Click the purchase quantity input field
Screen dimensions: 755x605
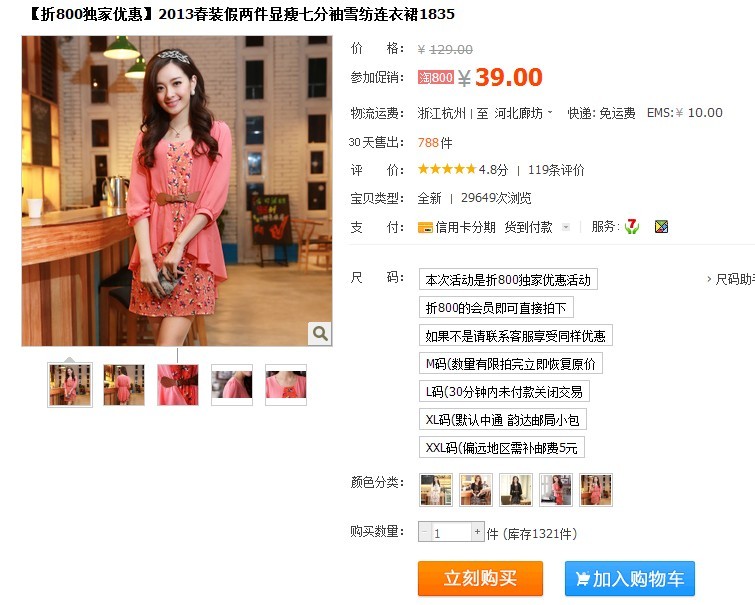[x=451, y=532]
